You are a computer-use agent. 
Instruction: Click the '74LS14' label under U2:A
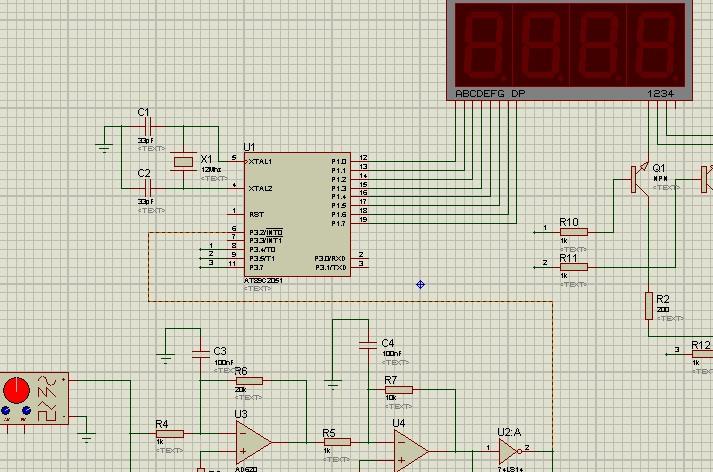tap(510, 468)
